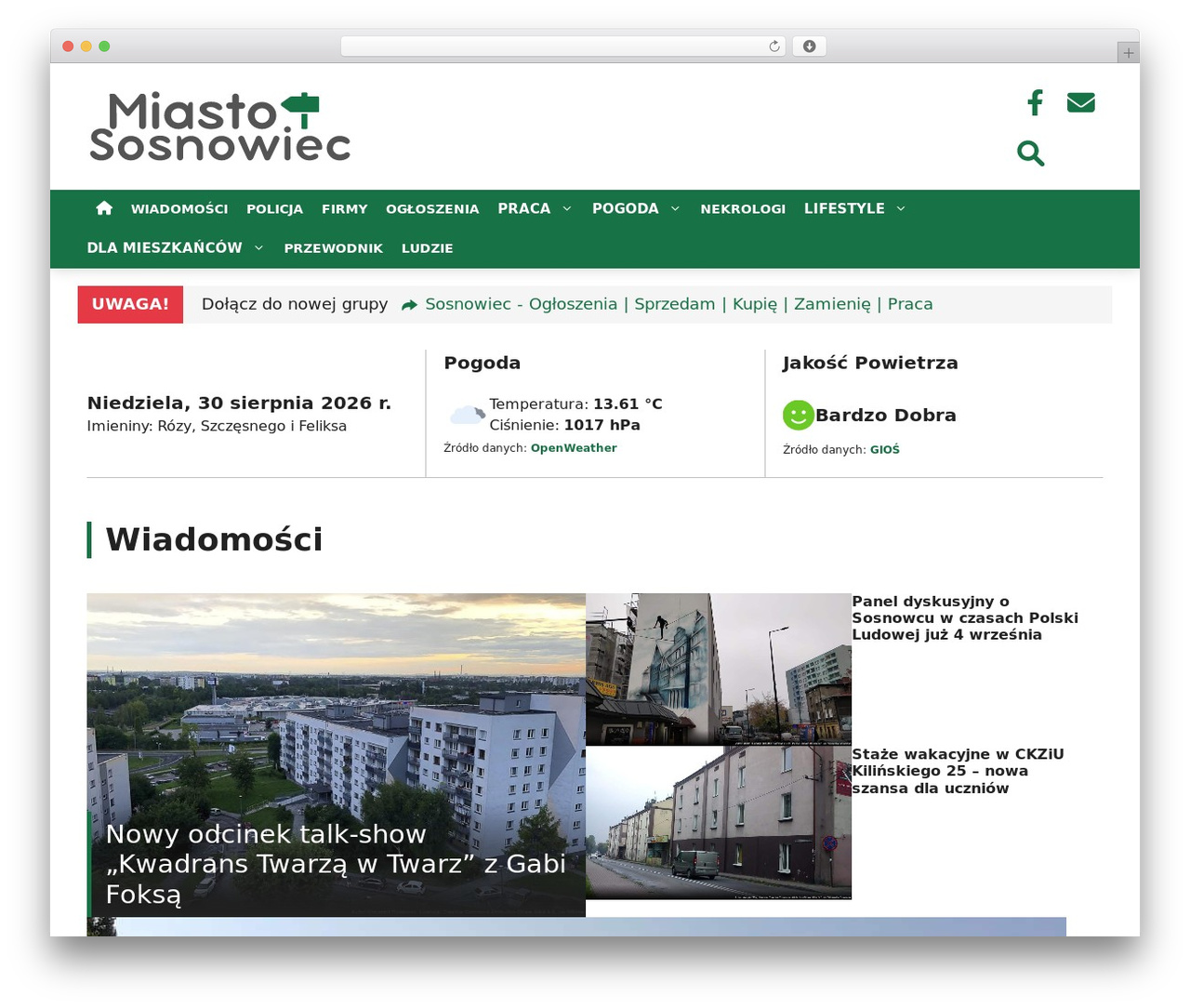
Task: Click the Temperatura 13.61 °C reading
Action: coord(576,404)
